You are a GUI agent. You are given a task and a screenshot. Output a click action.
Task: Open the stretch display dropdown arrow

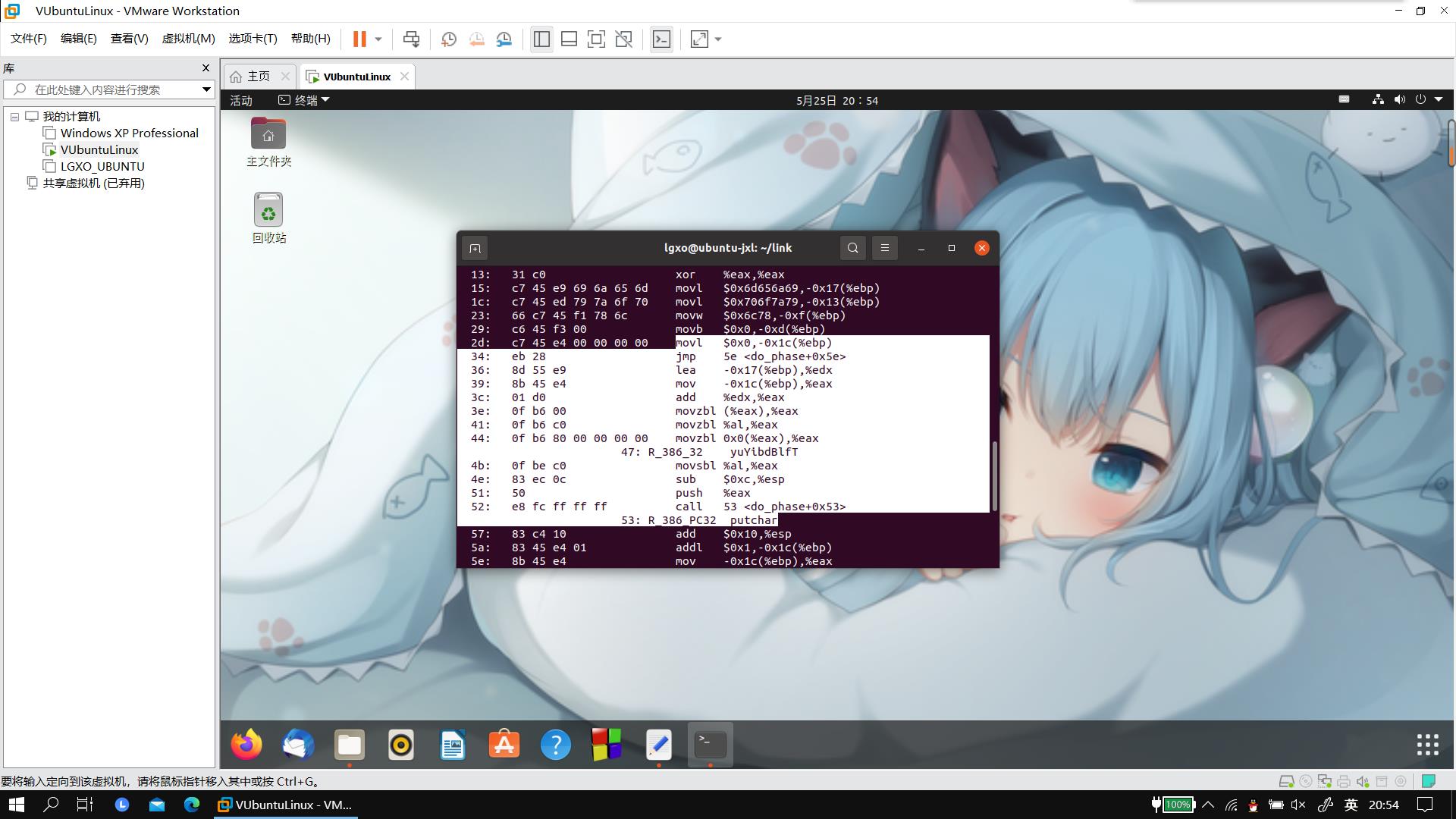(x=718, y=39)
